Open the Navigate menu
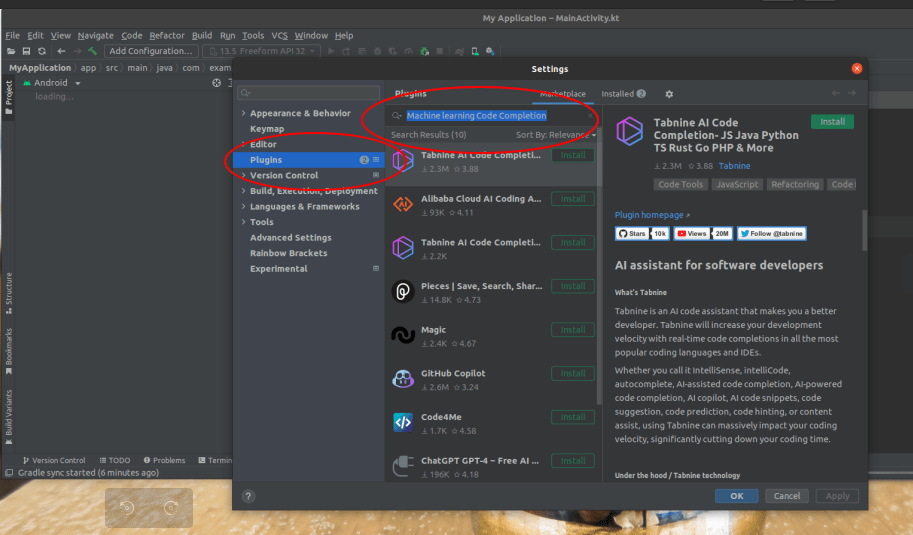Image resolution: width=913 pixels, height=535 pixels. 95,36
